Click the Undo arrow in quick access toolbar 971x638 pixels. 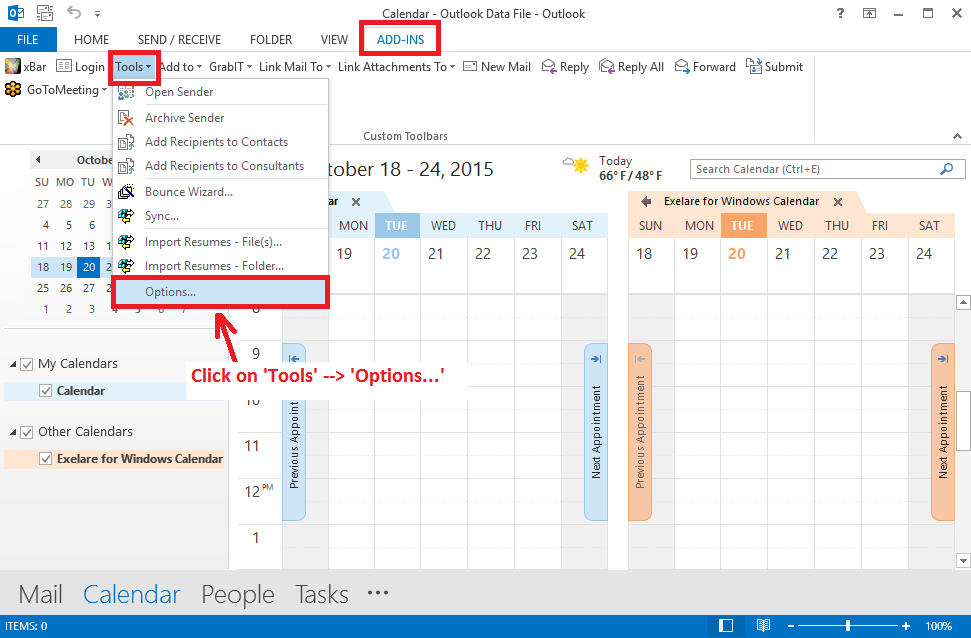[74, 12]
